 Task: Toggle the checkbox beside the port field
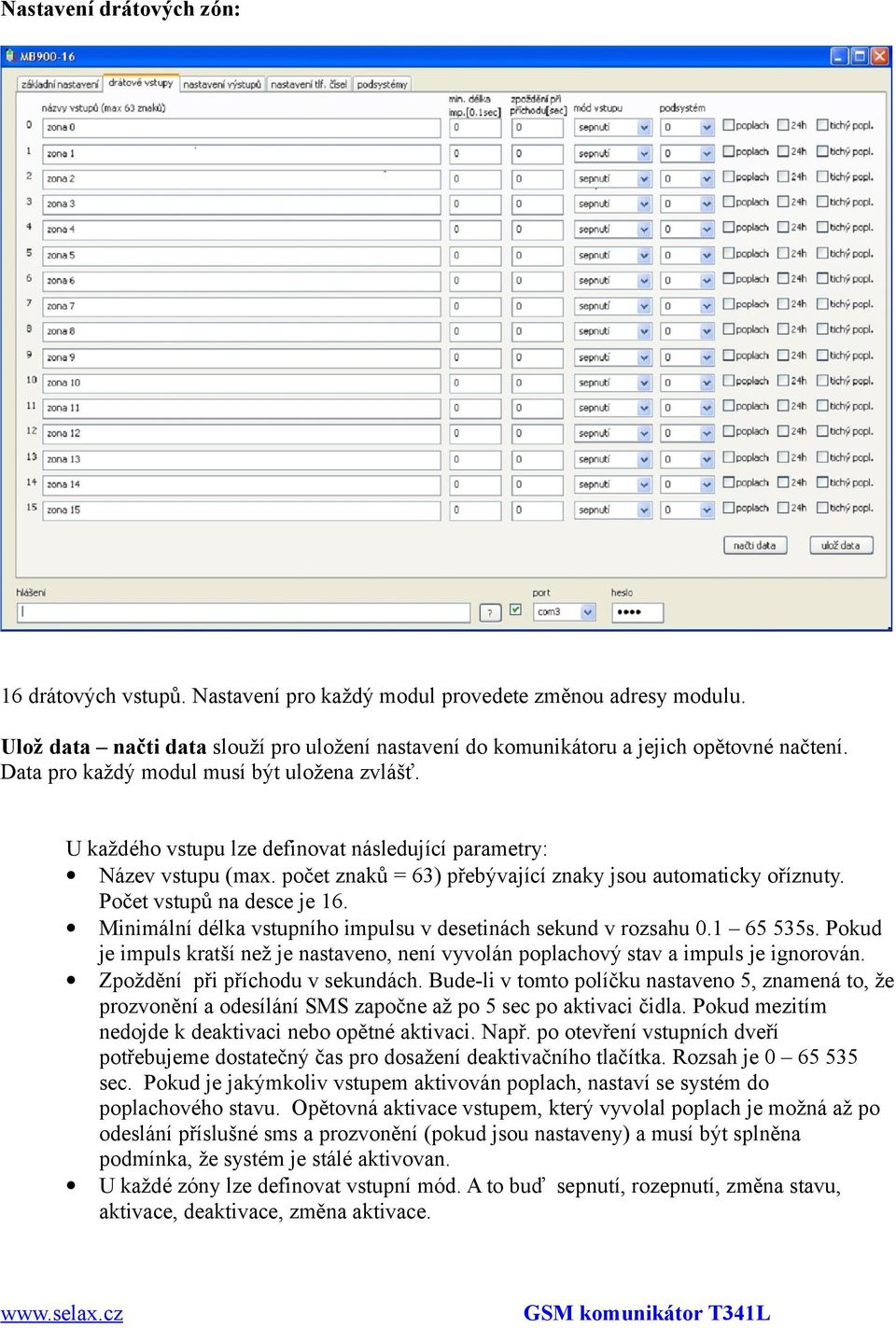point(515,609)
